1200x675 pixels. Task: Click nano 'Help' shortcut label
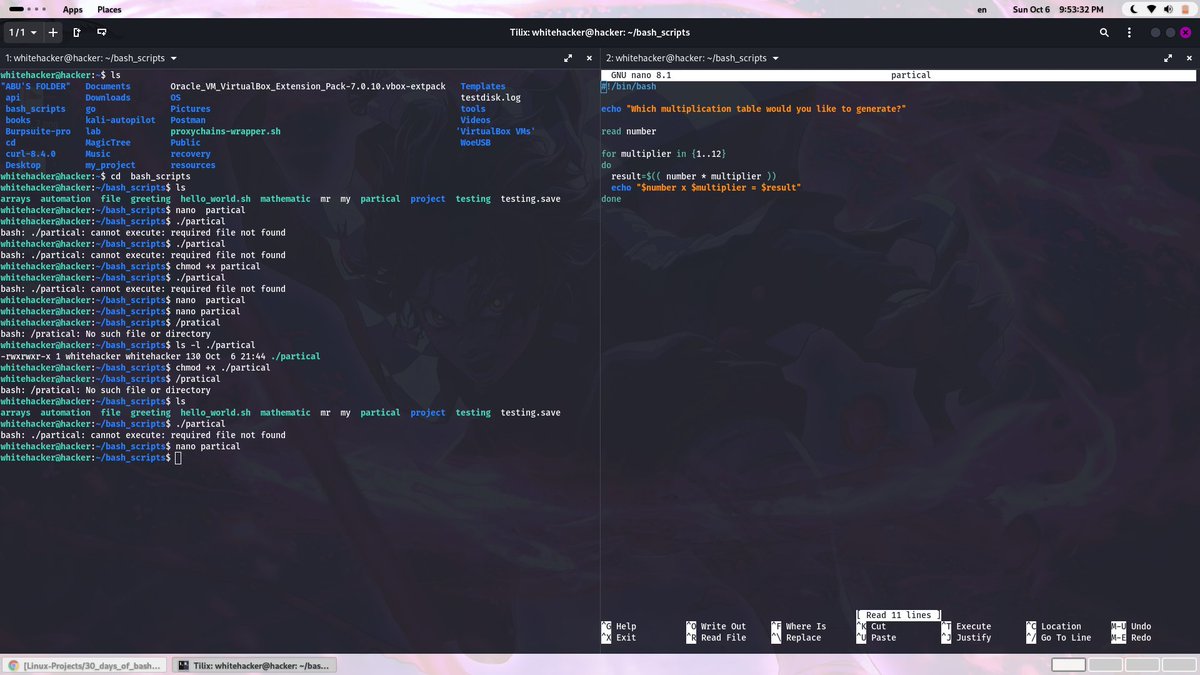(626, 626)
